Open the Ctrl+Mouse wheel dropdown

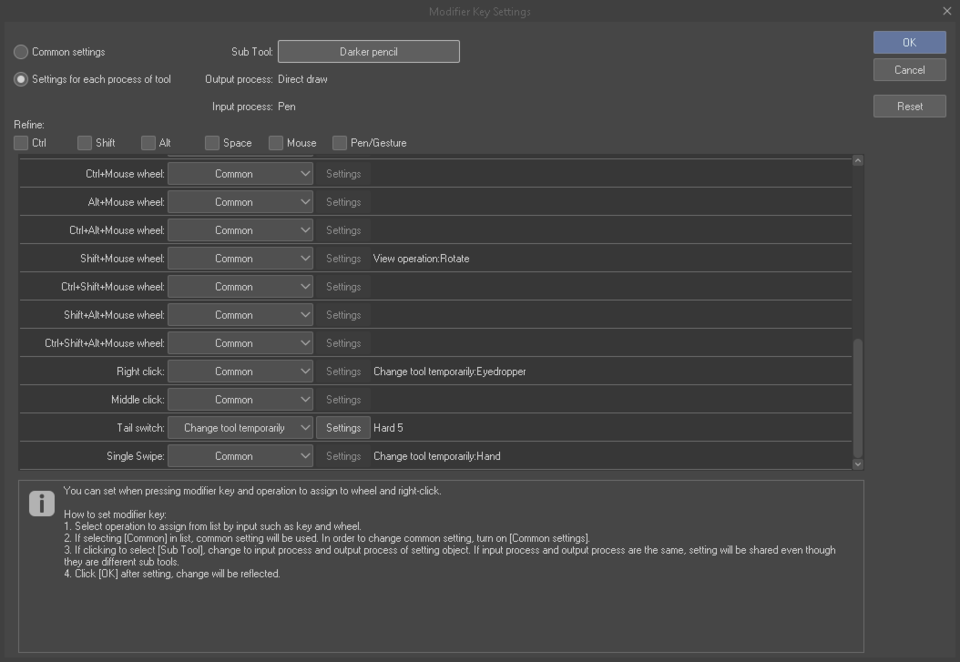(240, 173)
